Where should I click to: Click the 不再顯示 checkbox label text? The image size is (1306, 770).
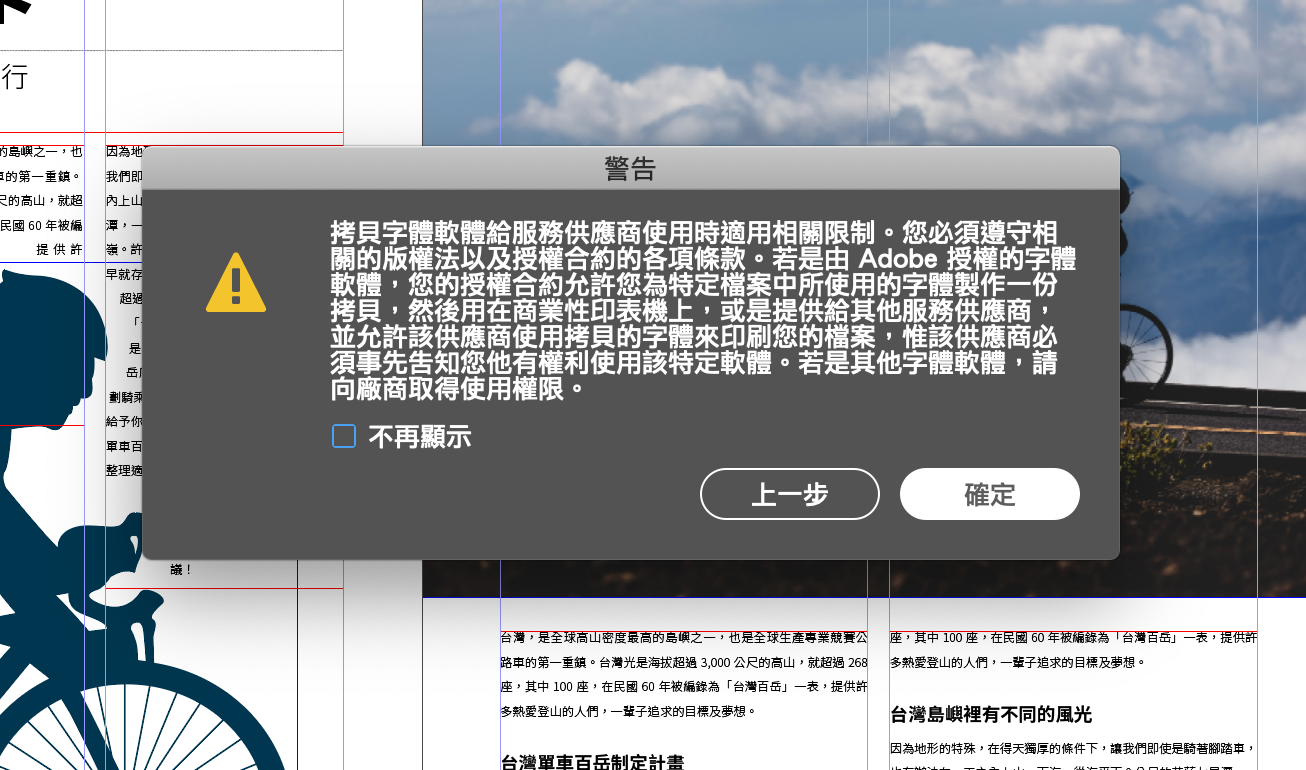tap(419, 437)
